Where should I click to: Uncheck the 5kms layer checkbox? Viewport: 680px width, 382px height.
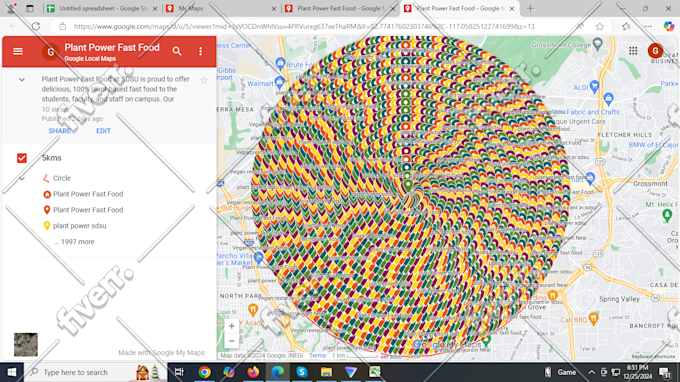pyautogui.click(x=22, y=158)
